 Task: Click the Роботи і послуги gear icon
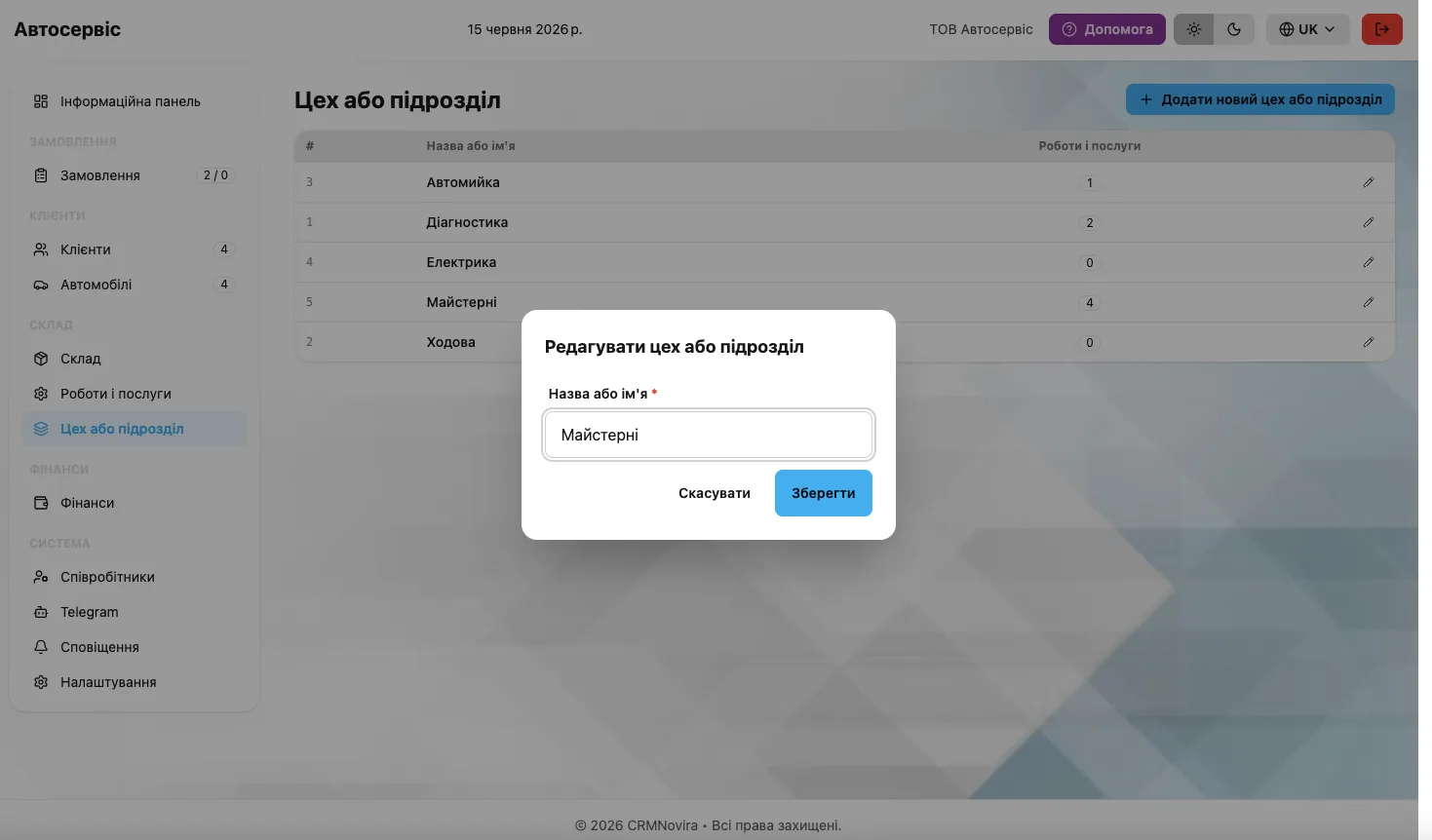(x=41, y=394)
